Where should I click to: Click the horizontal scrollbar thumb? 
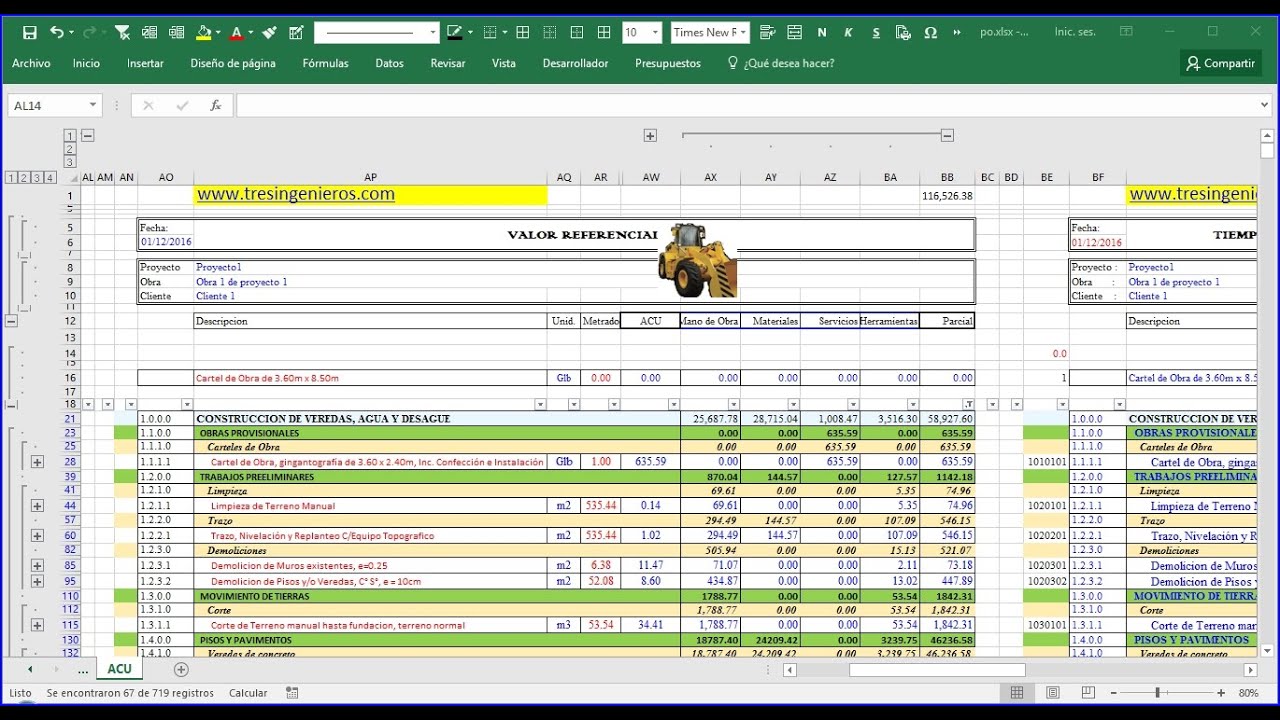pos(937,670)
